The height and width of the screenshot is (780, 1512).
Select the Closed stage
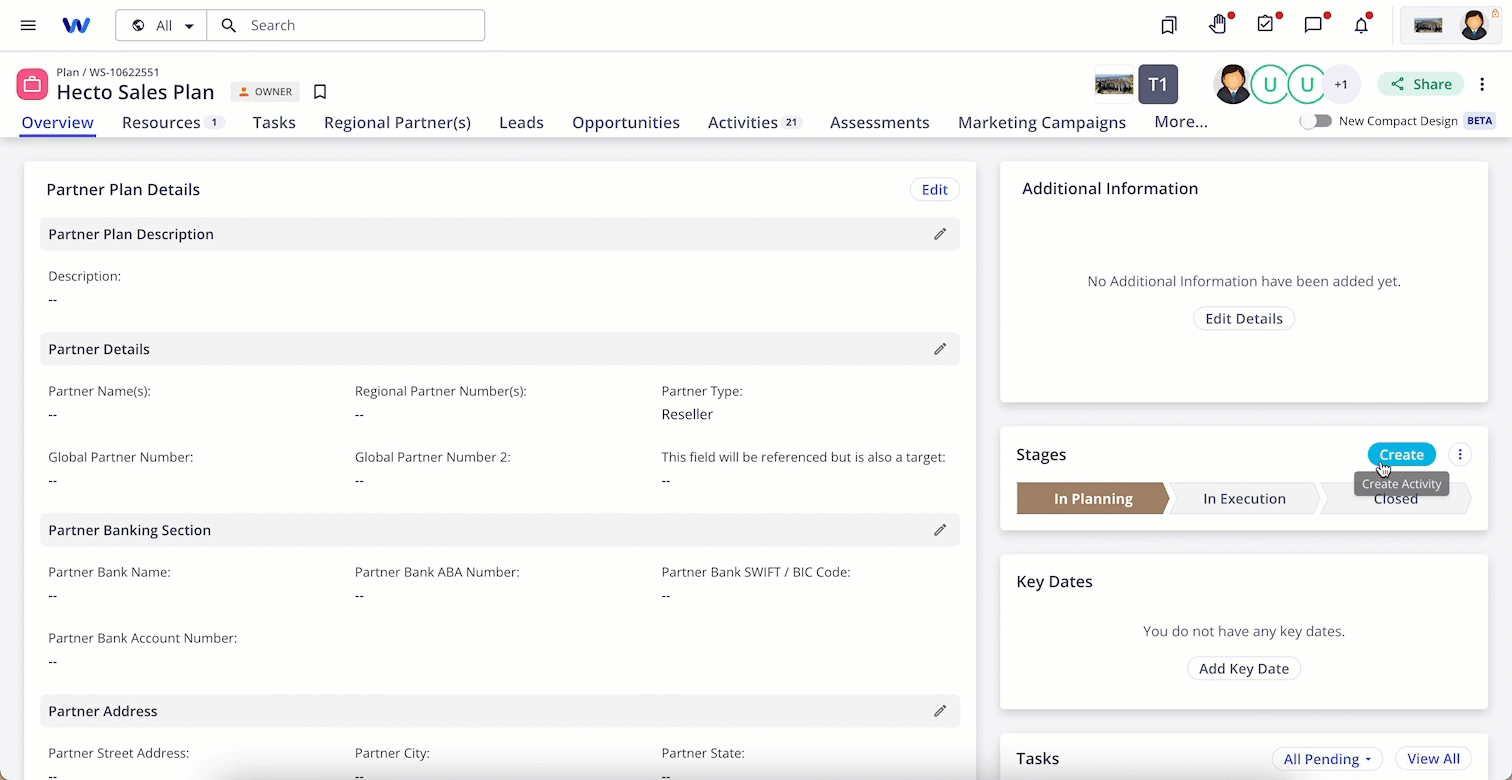click(x=1396, y=499)
